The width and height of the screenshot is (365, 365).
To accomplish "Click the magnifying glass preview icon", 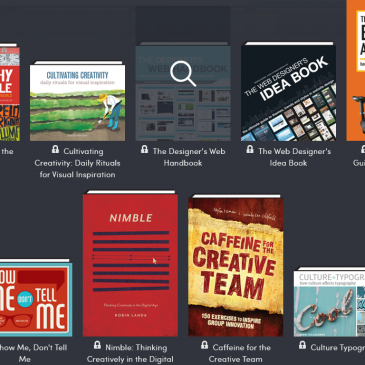I will [x=183, y=74].
